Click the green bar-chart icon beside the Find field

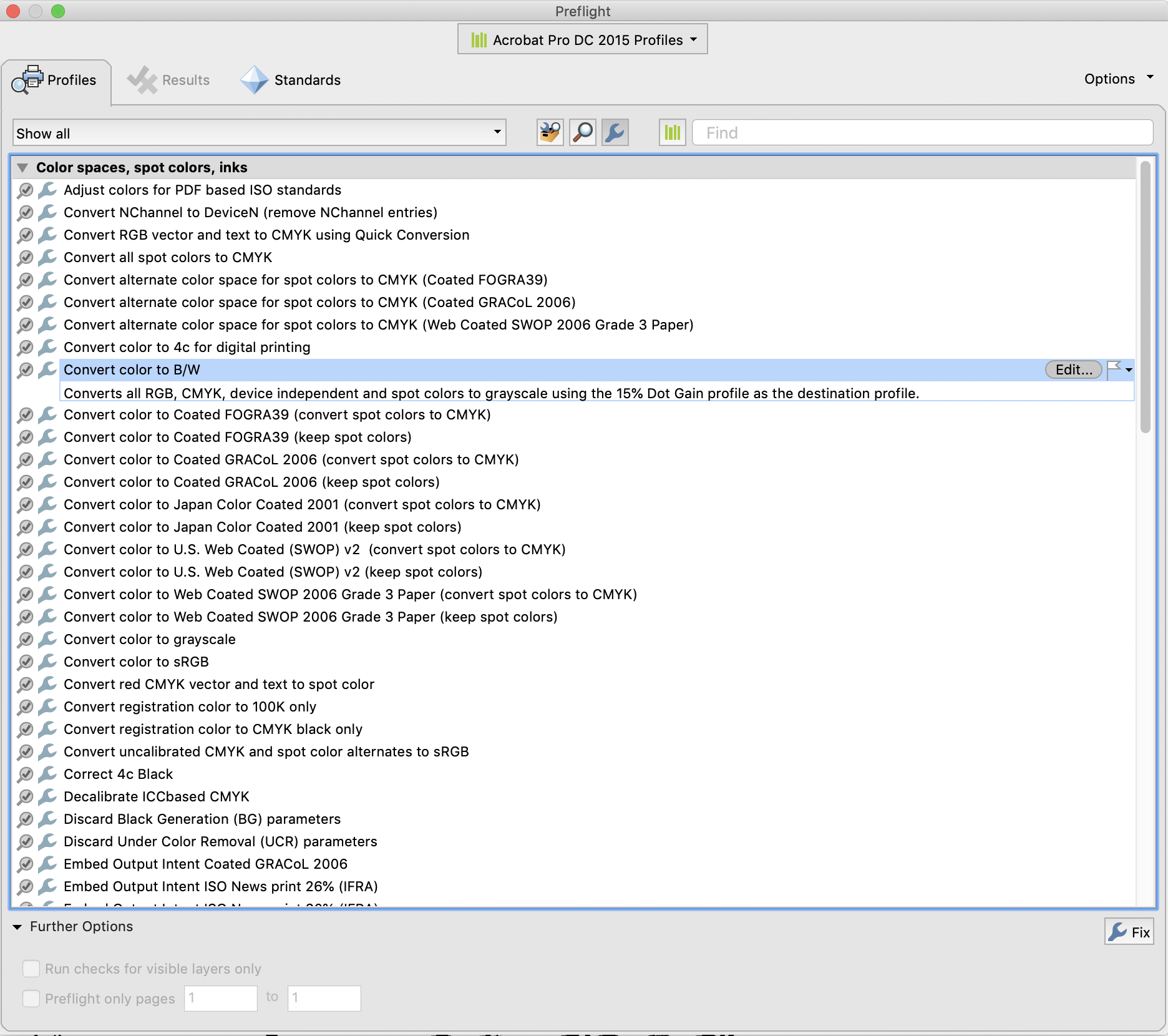pos(672,132)
